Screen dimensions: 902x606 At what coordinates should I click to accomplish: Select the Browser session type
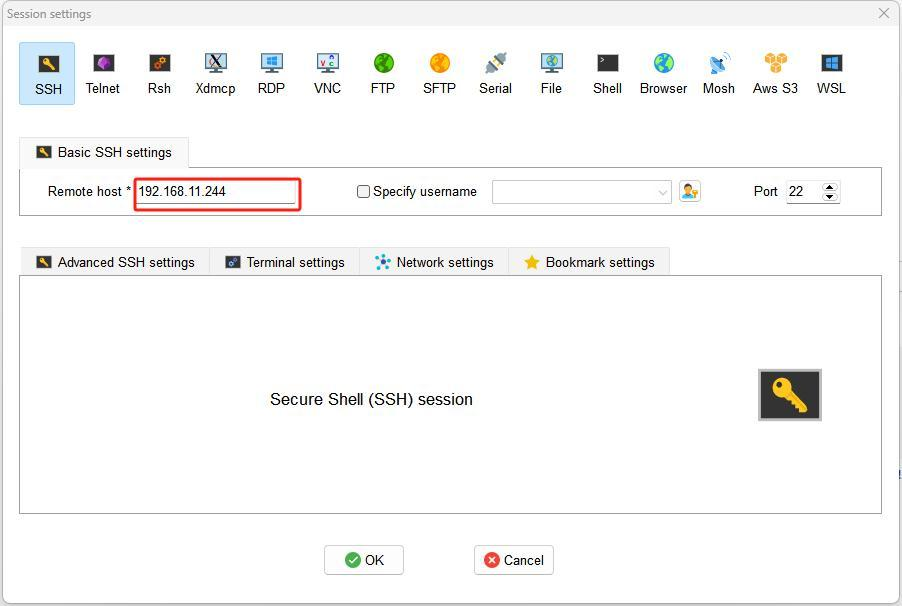coord(663,74)
